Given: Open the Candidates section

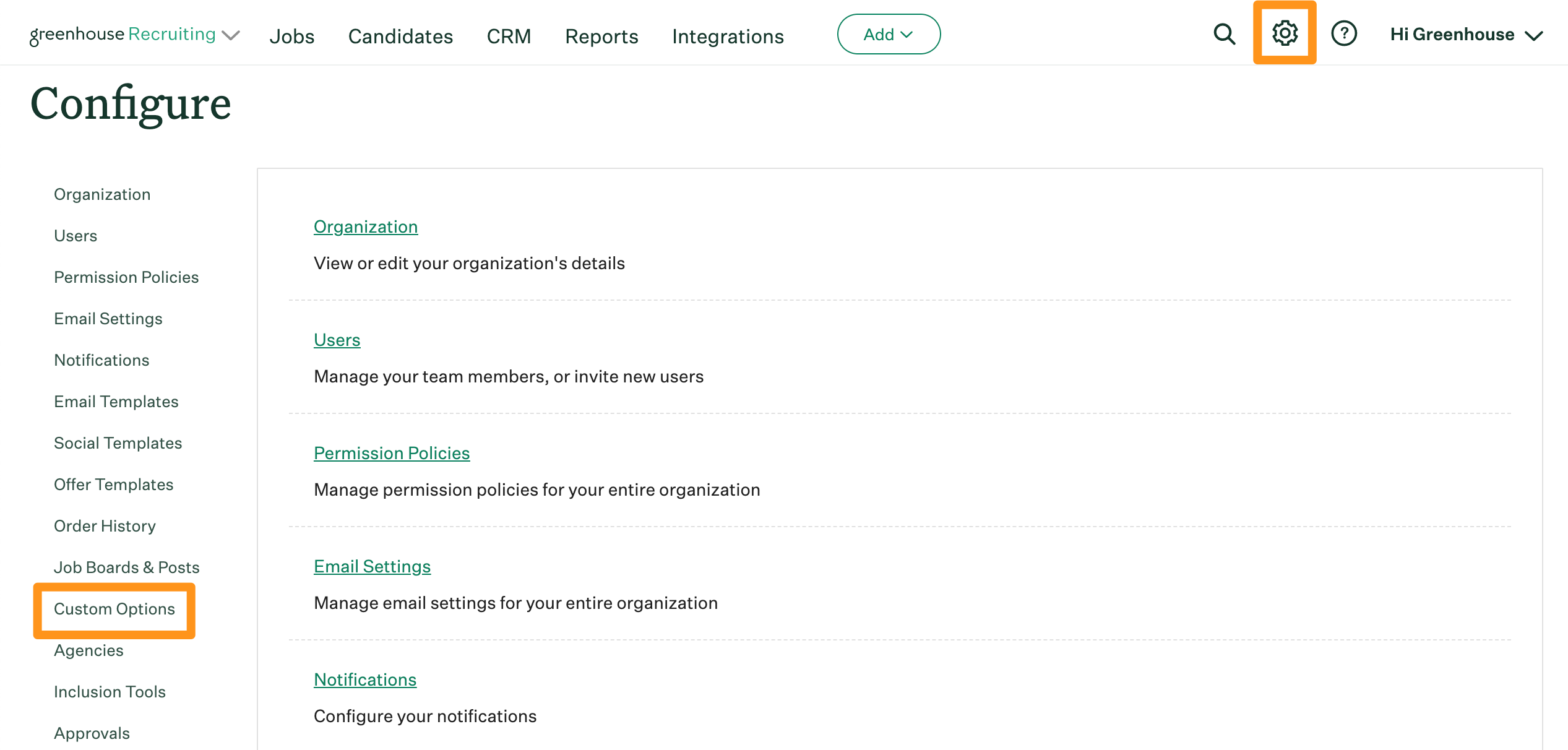Looking at the screenshot, I should tap(400, 36).
